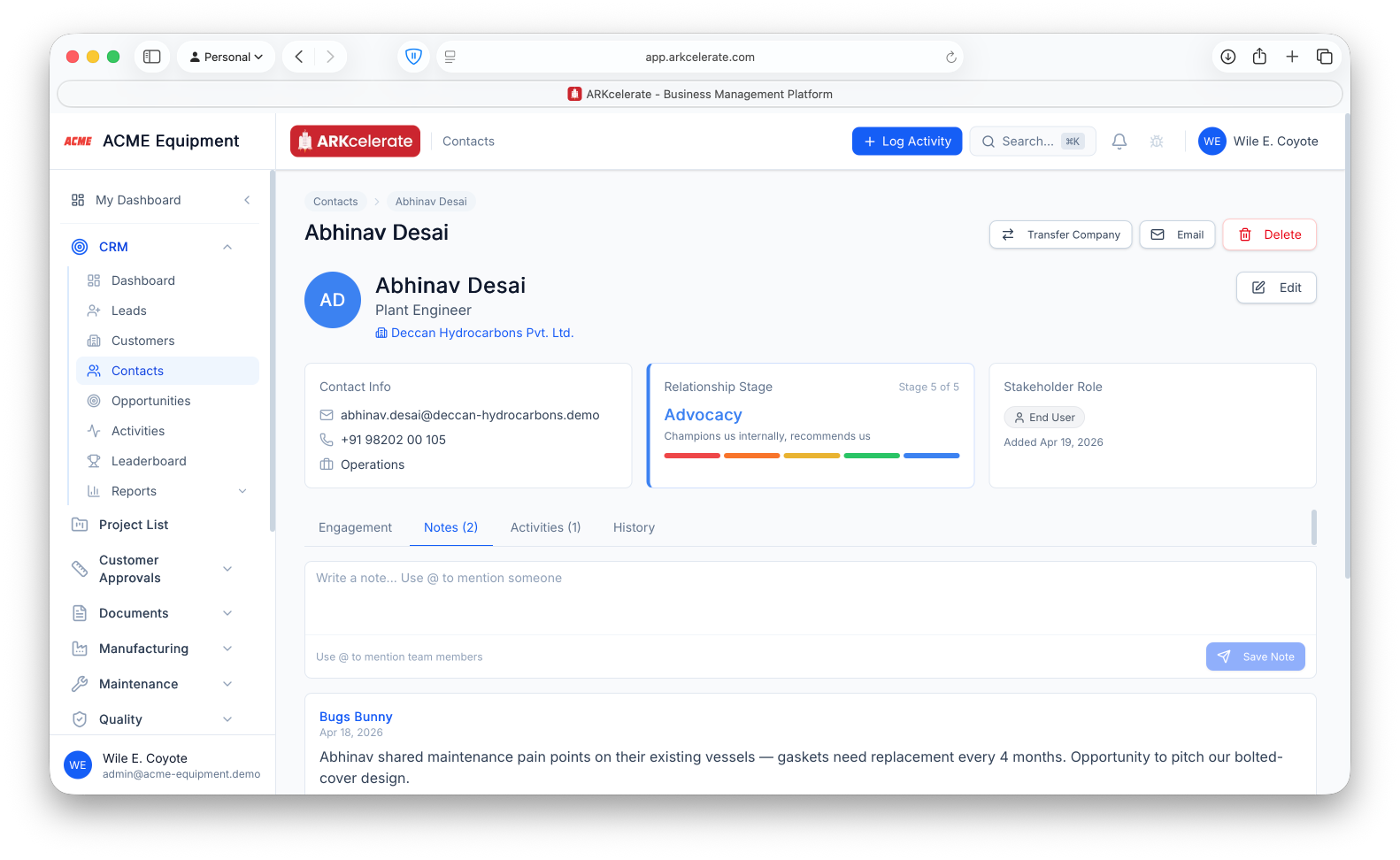Open Opportunities in the CRM menu
This screenshot has width=1400, height=860.
tap(168, 401)
